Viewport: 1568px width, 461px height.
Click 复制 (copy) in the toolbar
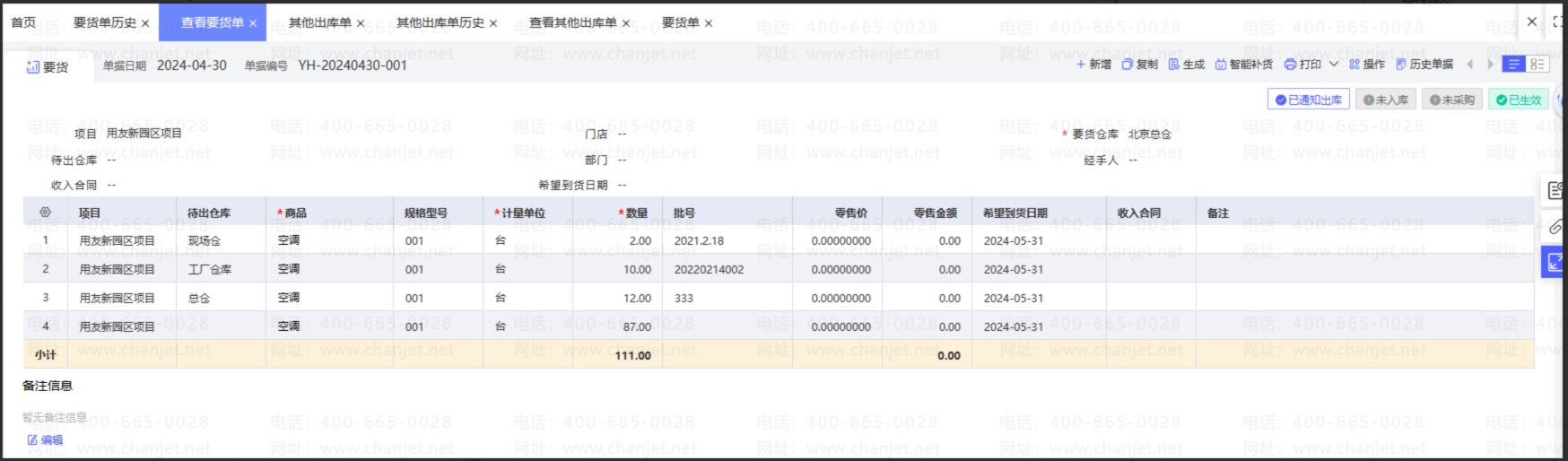pos(1140,65)
